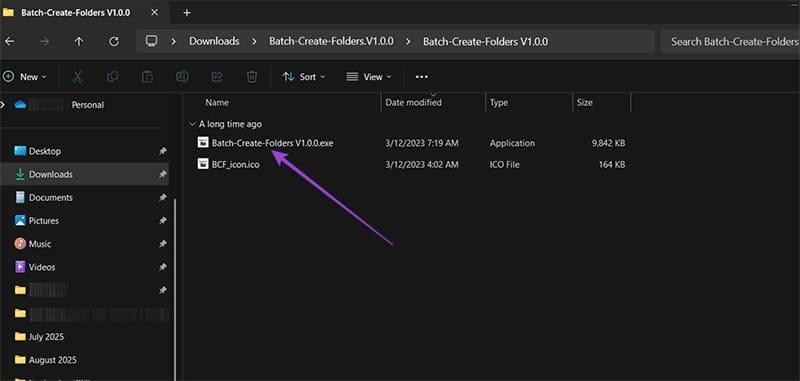Click the last Batch-Create-Folders V1.0.0 breadcrumb
Viewport: 800px width, 381px height.
tap(485, 41)
